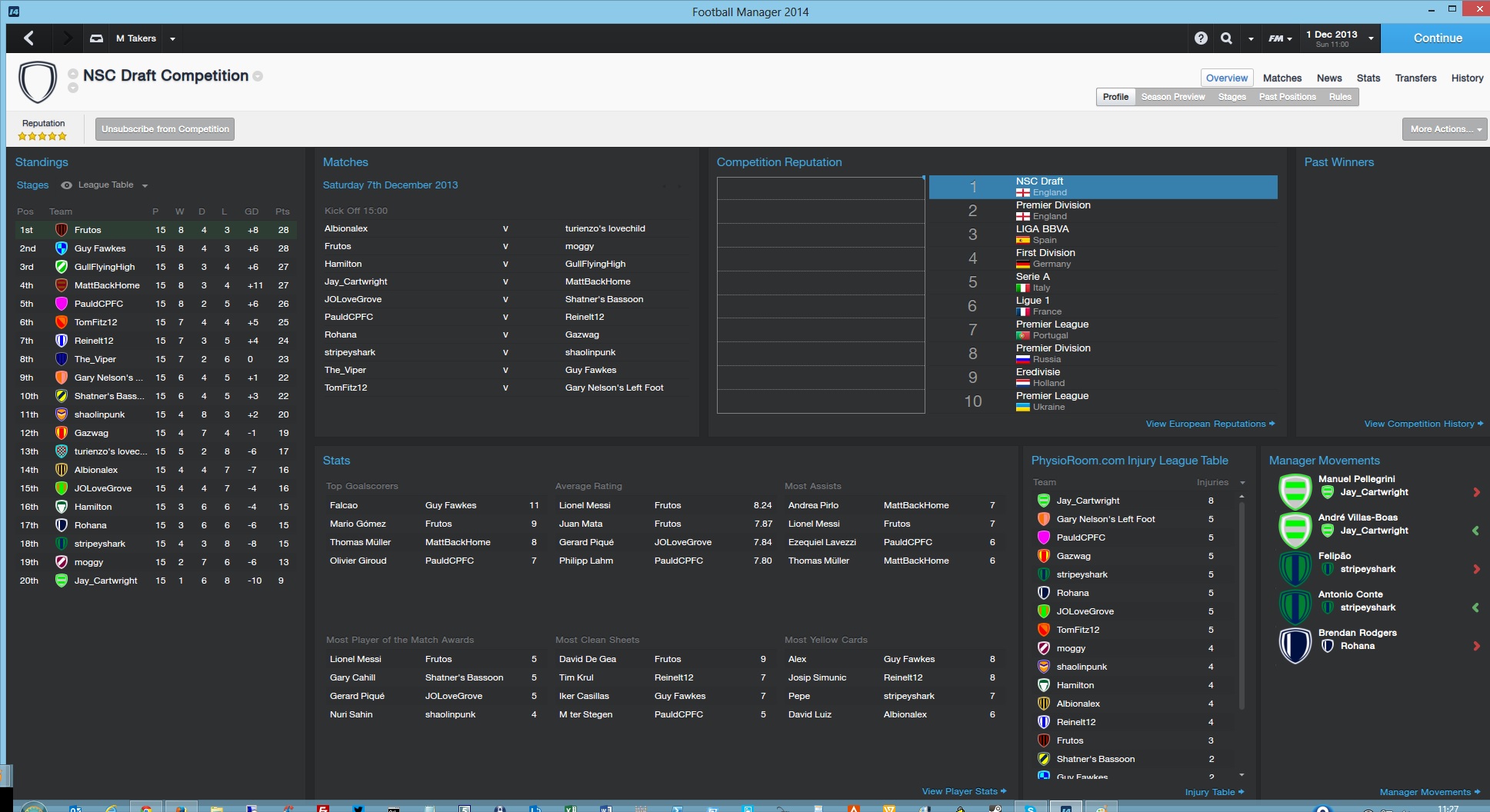Screen dimensions: 1490x812
Task: Click the eye icon beside League Table
Action: [67, 185]
